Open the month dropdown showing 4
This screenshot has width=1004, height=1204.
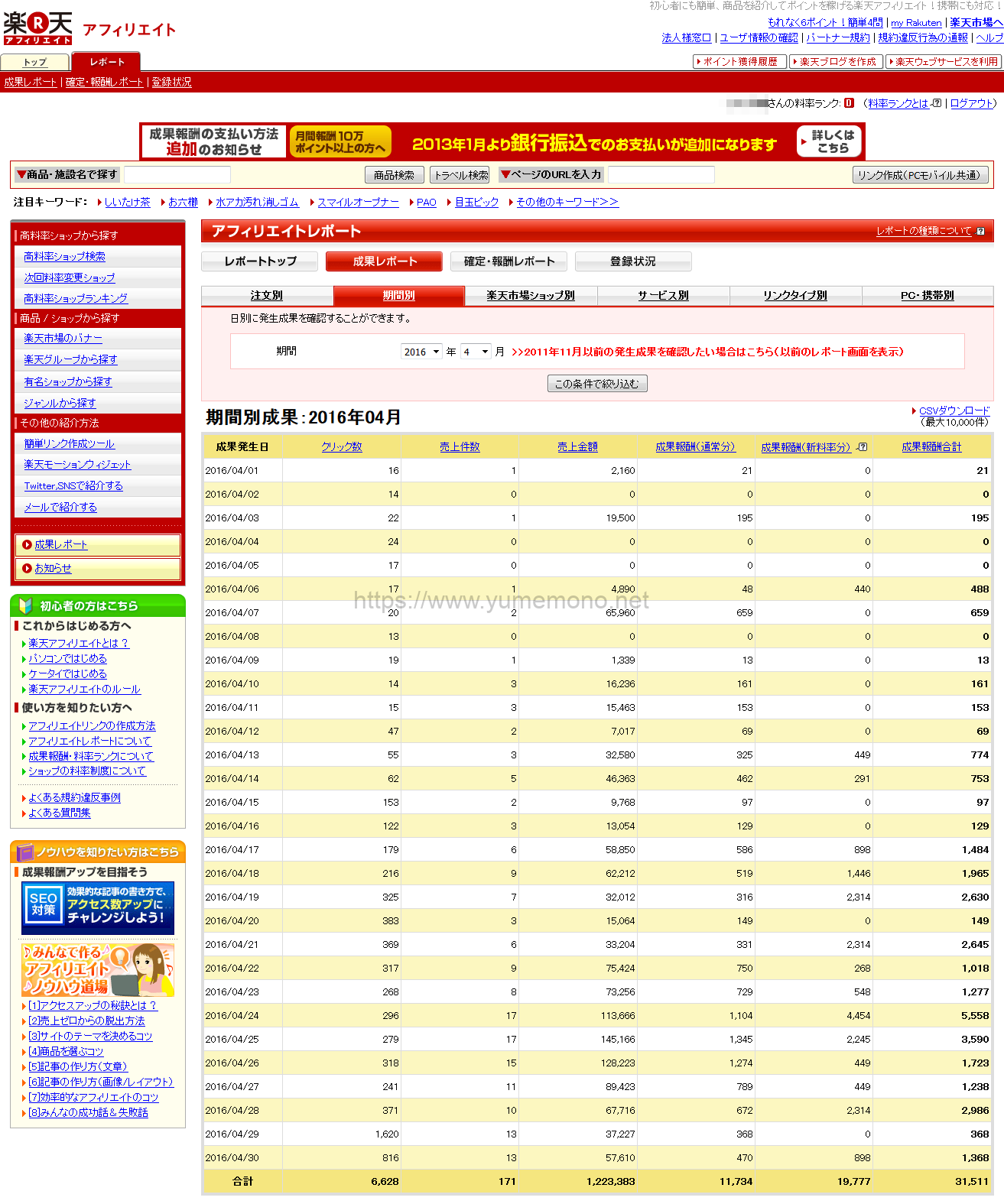pos(475,352)
